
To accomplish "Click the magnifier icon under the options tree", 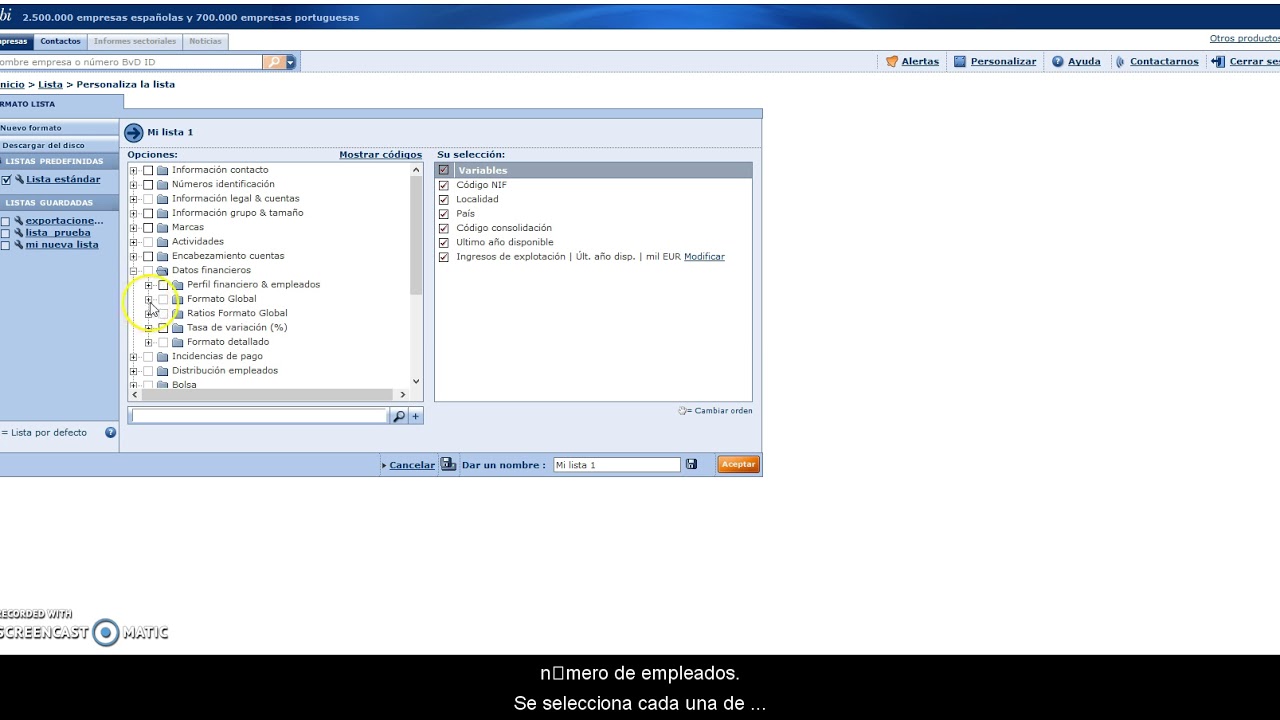I will click(x=399, y=416).
